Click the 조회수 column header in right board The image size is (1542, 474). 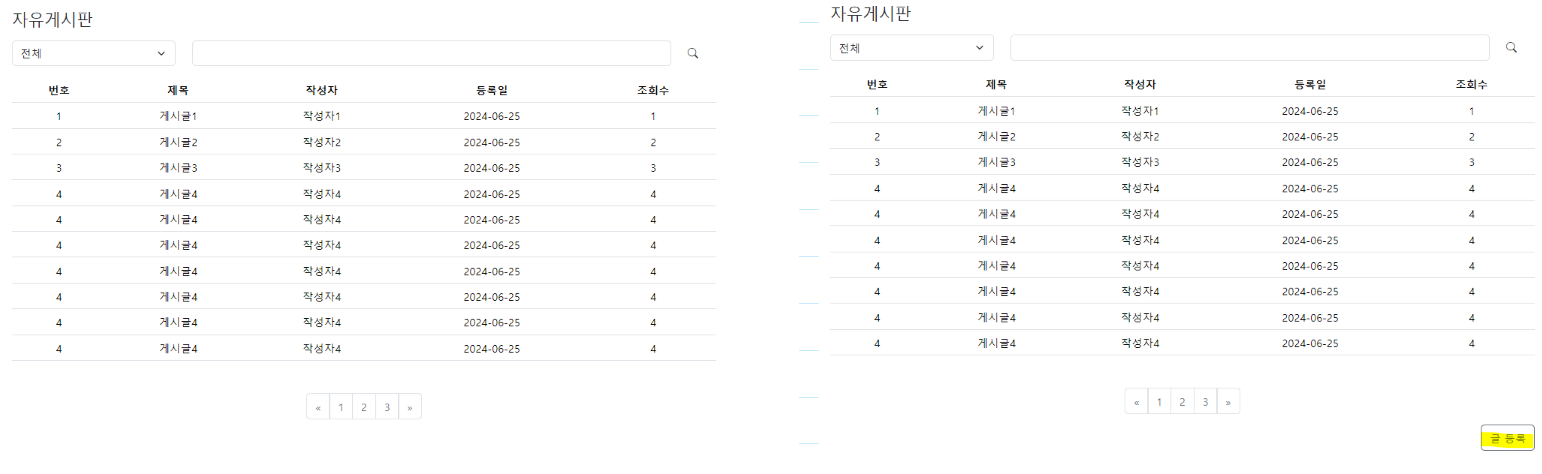tap(1471, 84)
